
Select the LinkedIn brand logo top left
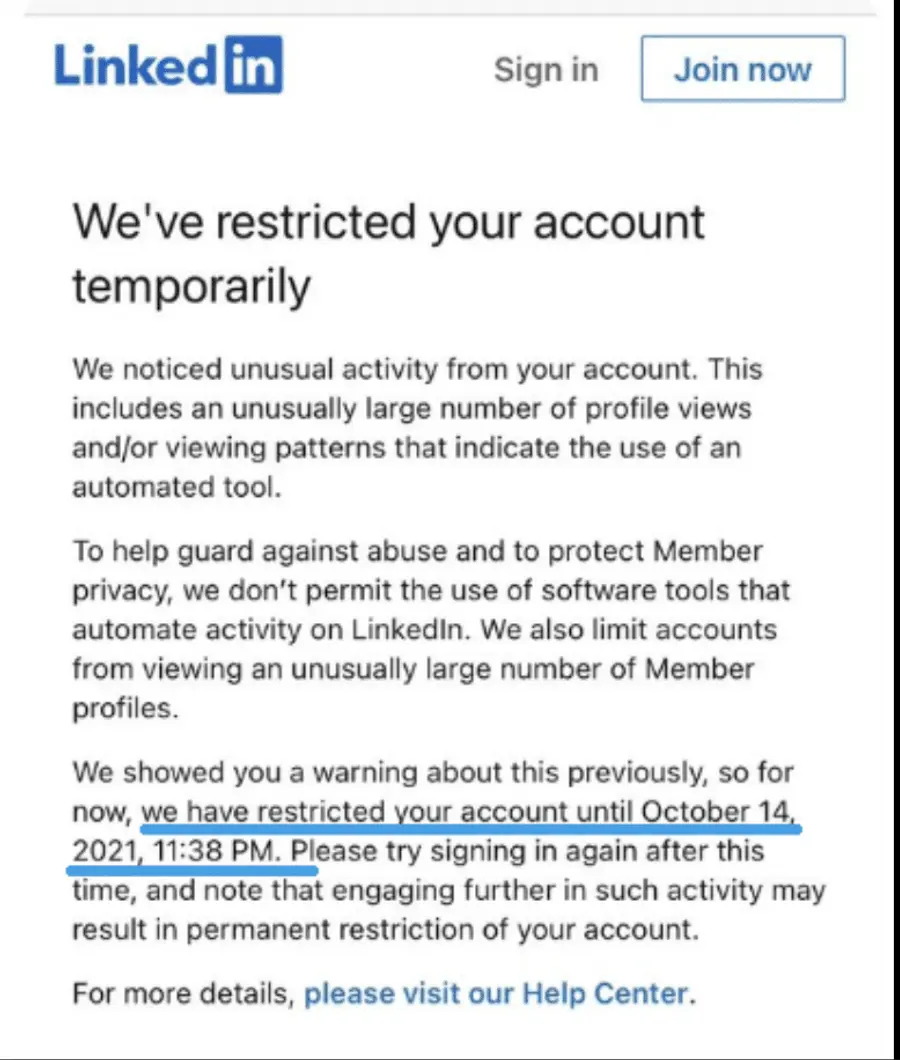167,65
